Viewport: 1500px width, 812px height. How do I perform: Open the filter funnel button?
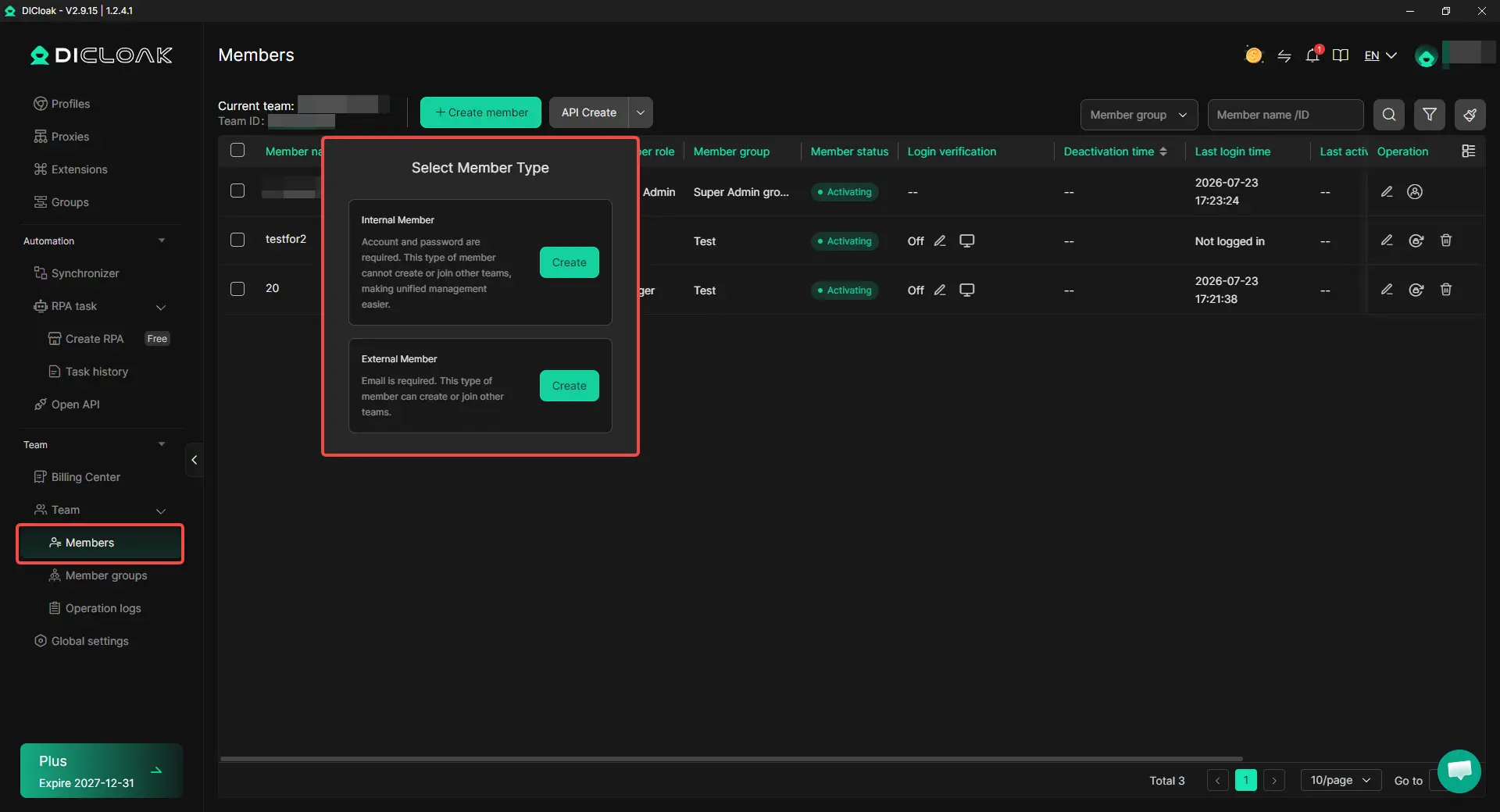point(1430,115)
